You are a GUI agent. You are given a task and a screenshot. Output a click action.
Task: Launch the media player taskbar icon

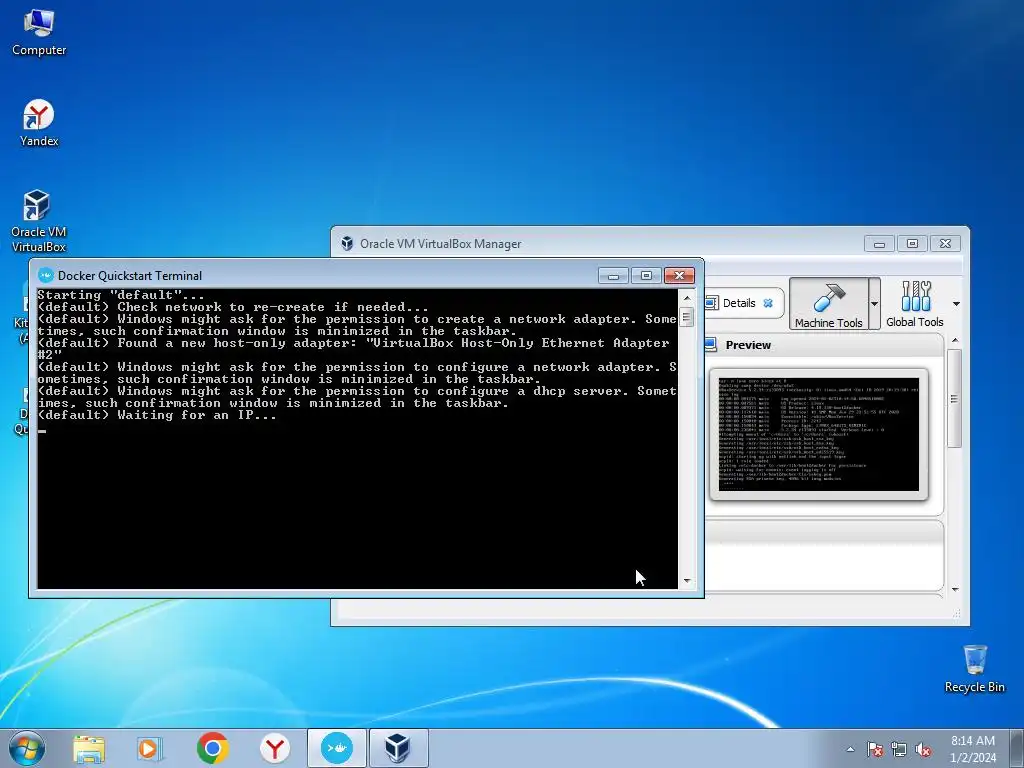(150, 748)
